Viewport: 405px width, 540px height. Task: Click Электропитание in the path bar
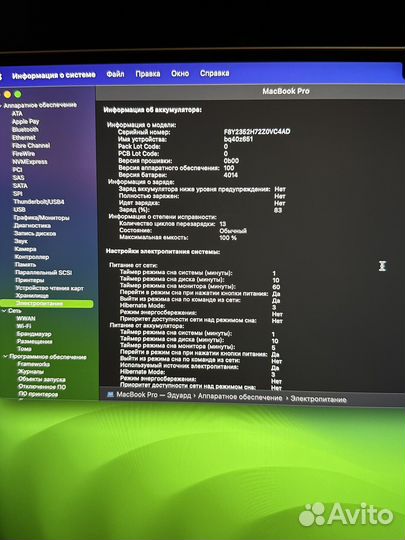click(x=318, y=399)
